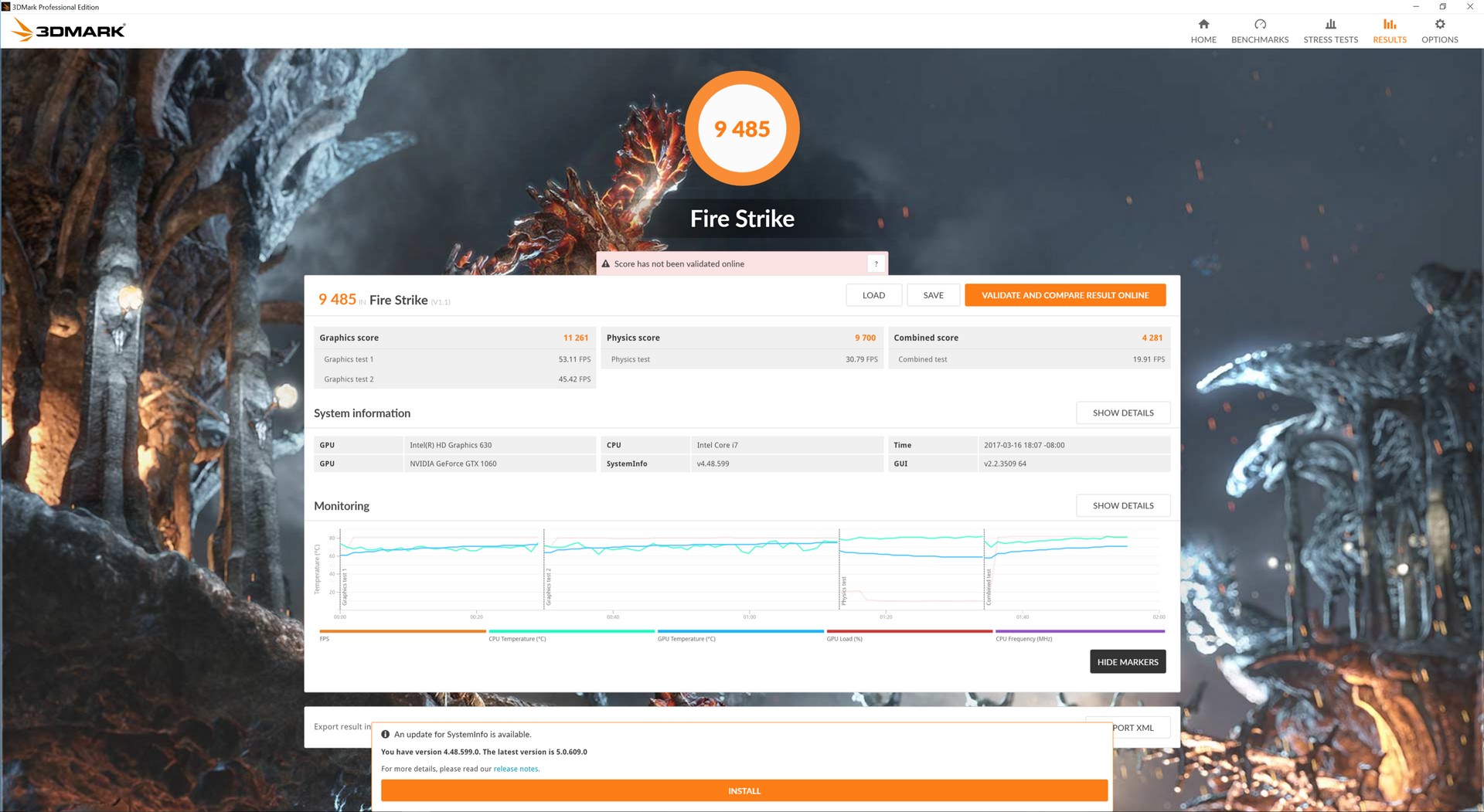Open the Home icon in navigation
Image resolution: width=1484 pixels, height=812 pixels.
pyautogui.click(x=1203, y=24)
